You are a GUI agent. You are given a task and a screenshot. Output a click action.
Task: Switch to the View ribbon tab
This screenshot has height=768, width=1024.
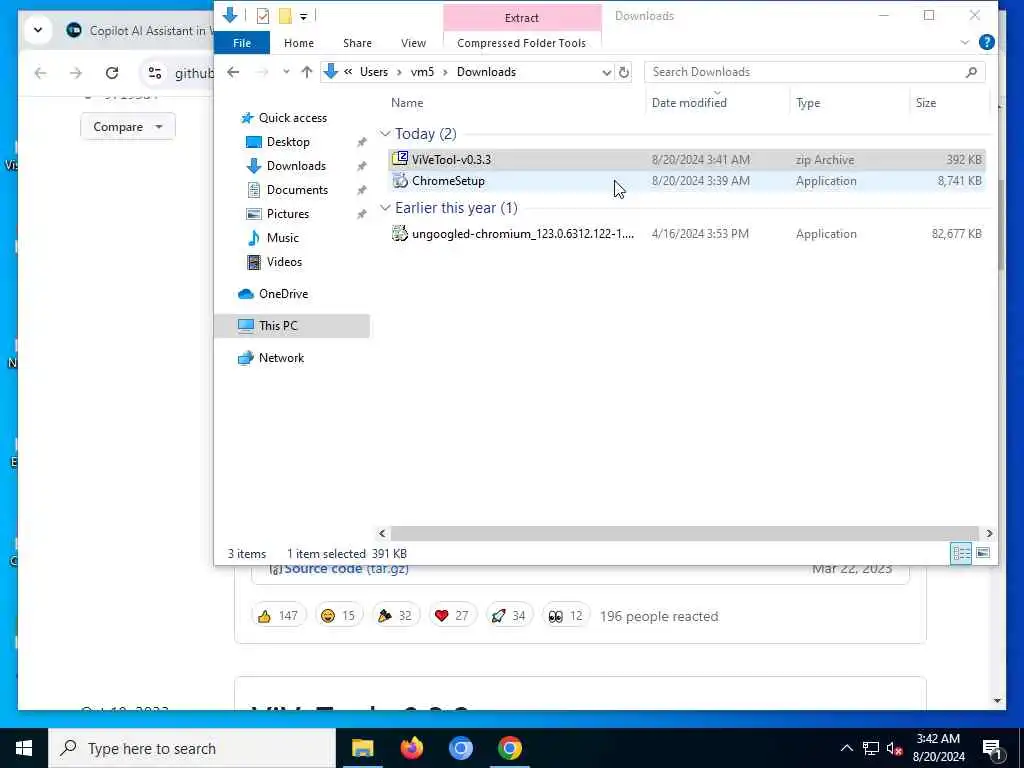pos(413,43)
